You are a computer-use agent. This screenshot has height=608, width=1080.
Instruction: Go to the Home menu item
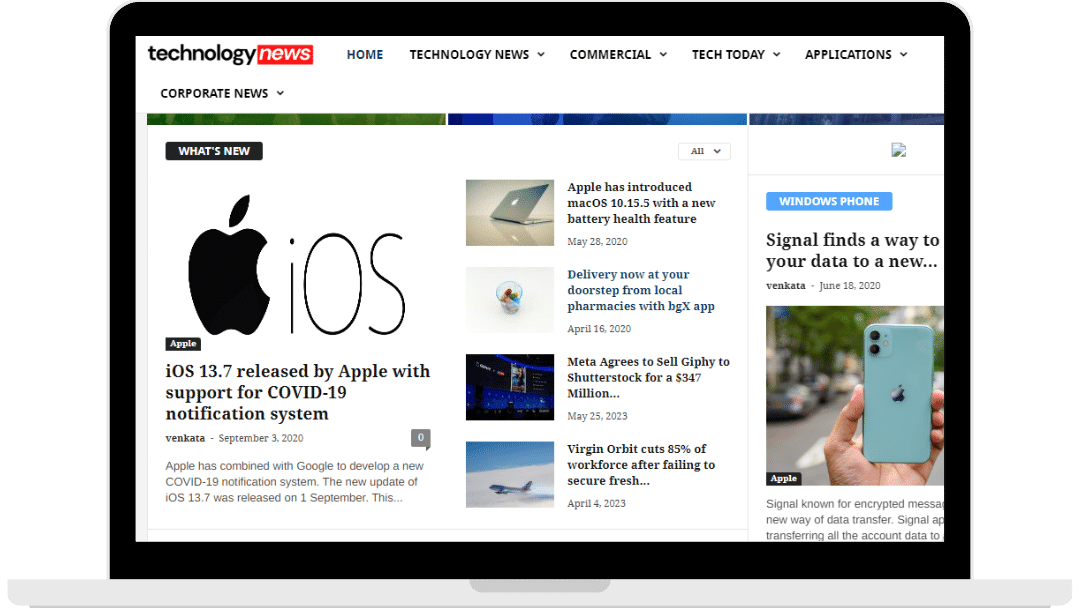click(365, 55)
